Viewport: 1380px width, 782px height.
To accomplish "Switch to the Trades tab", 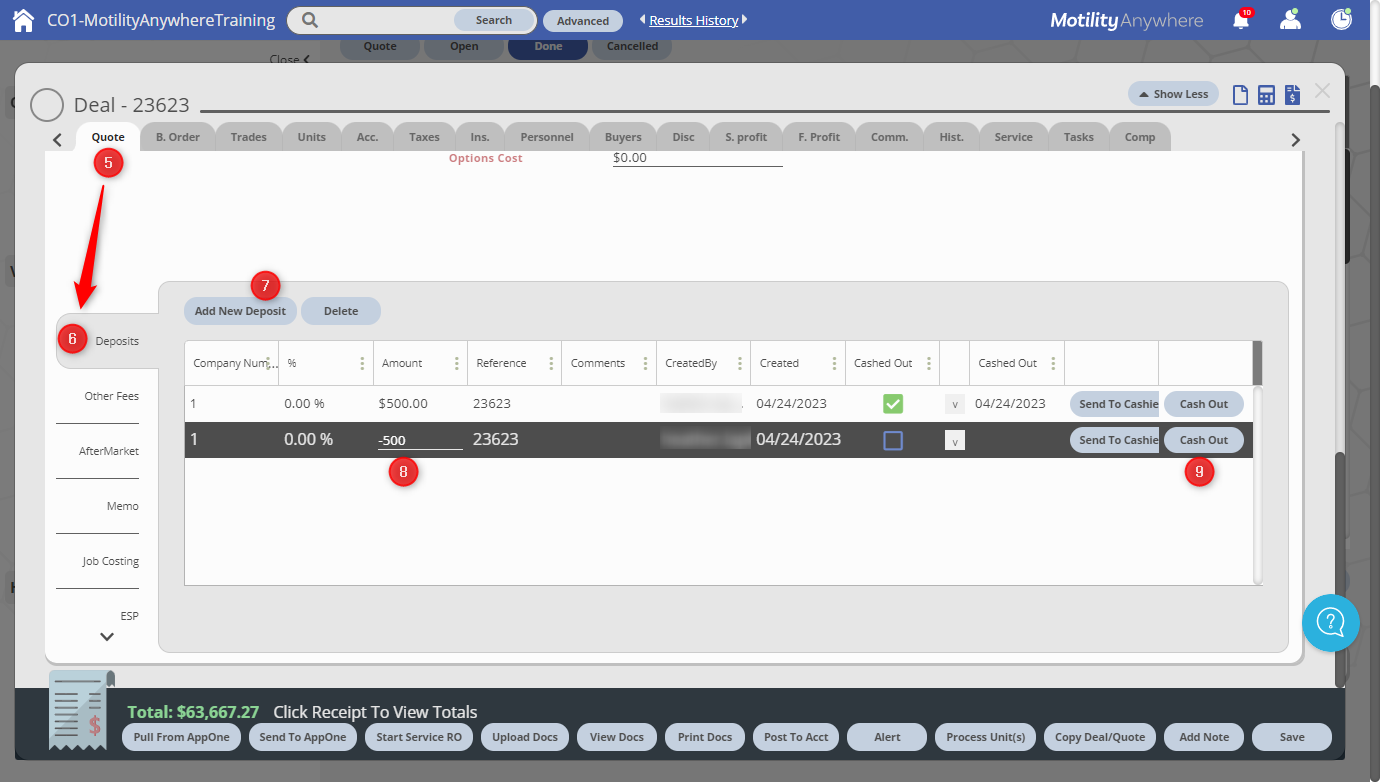I will (x=248, y=137).
